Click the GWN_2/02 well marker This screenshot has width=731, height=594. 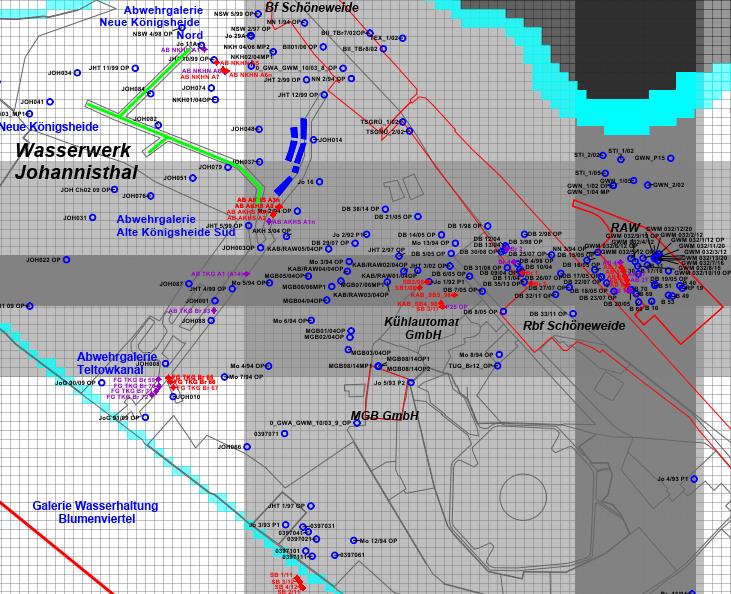[x=648, y=185]
